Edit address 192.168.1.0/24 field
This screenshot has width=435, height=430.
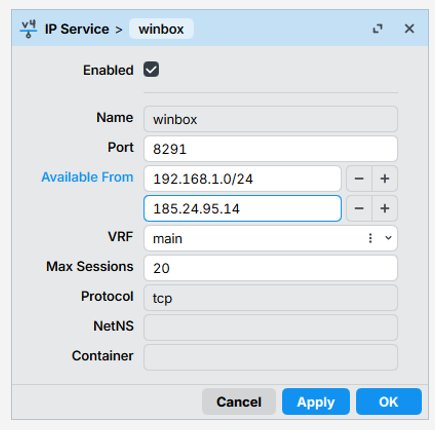[242, 179]
